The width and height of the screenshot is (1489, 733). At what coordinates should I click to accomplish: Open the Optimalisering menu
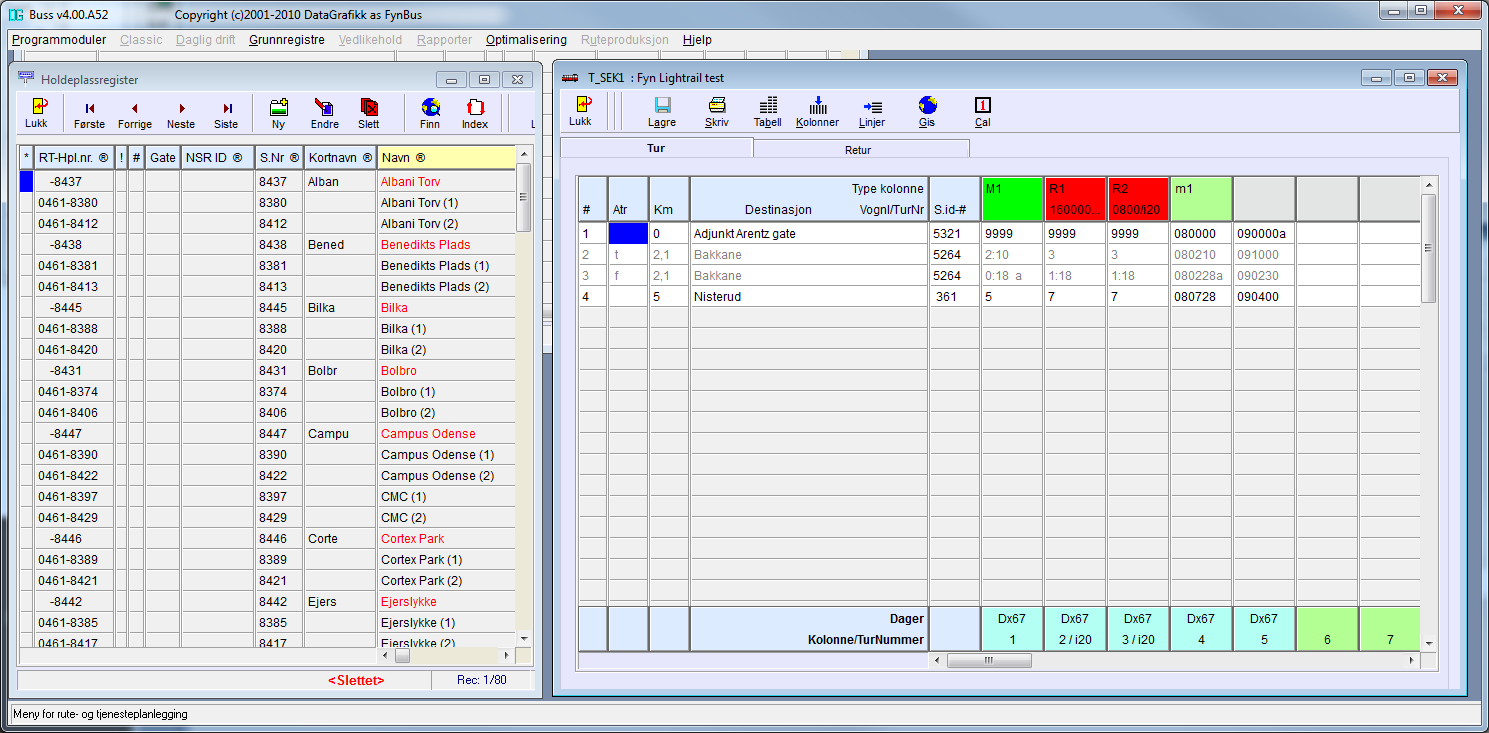[526, 40]
